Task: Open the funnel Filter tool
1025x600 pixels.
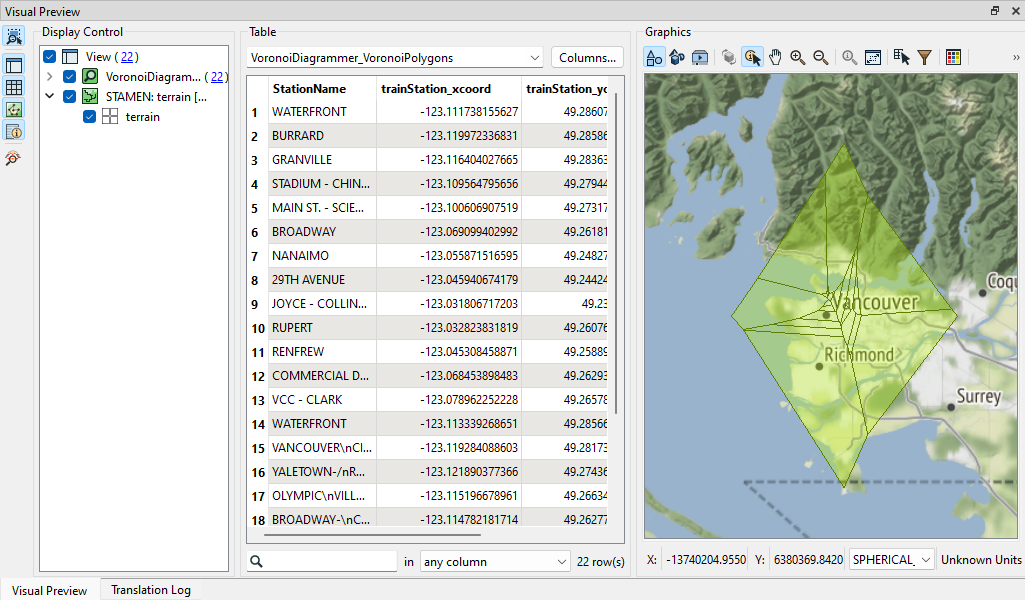Action: click(x=924, y=58)
